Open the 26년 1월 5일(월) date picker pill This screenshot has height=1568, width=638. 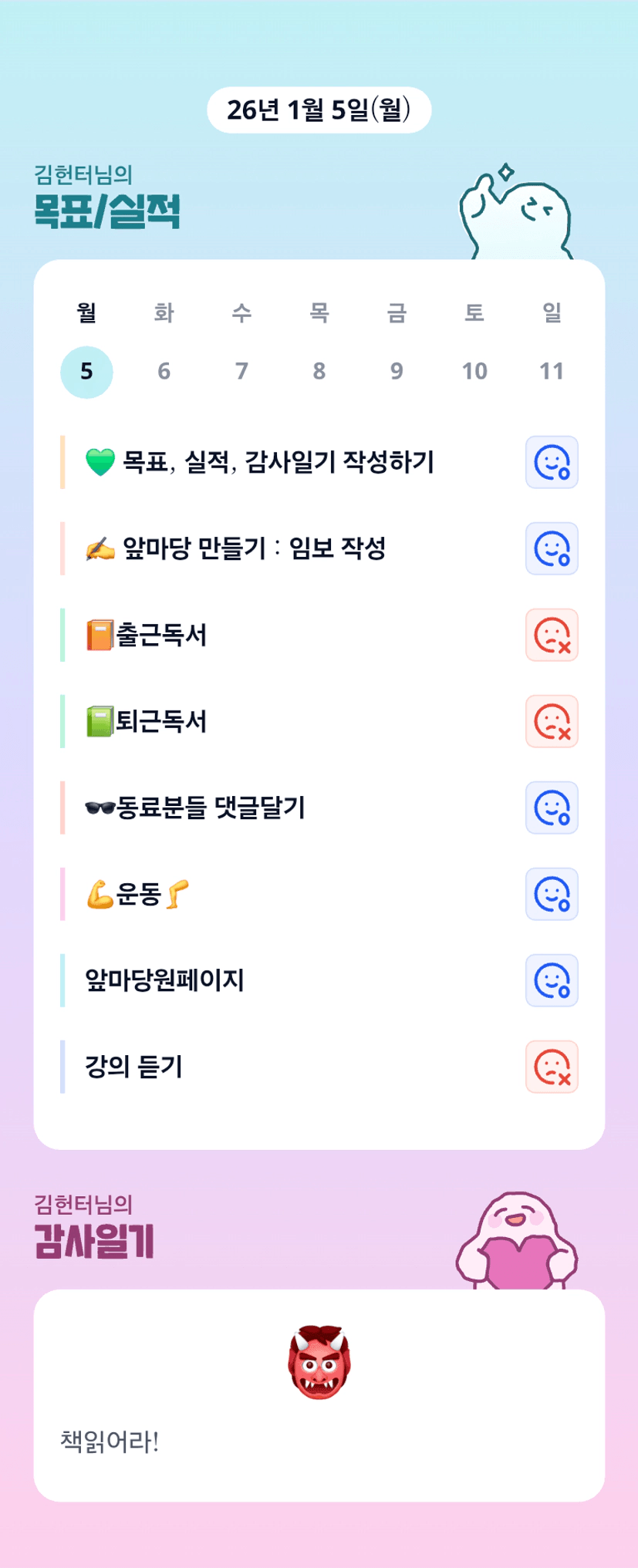click(x=319, y=110)
